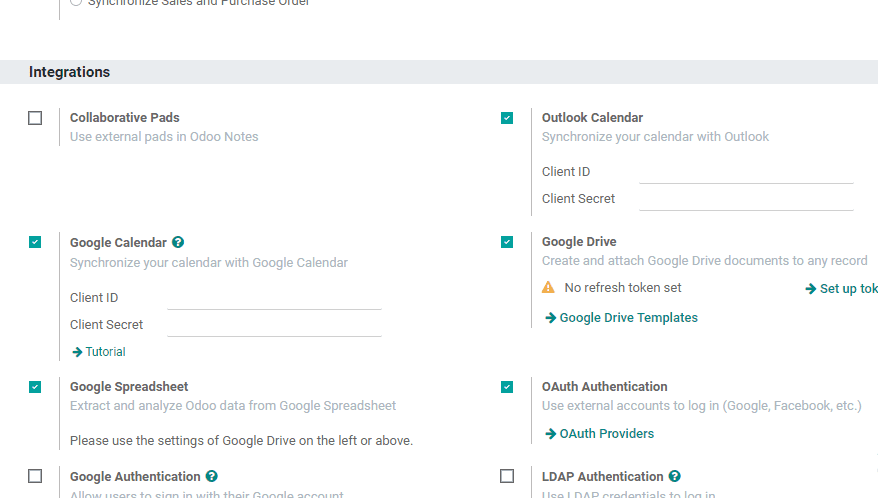Image resolution: width=878 pixels, height=498 pixels.
Task: Click the Google Authentication label
Action: [x=135, y=477]
